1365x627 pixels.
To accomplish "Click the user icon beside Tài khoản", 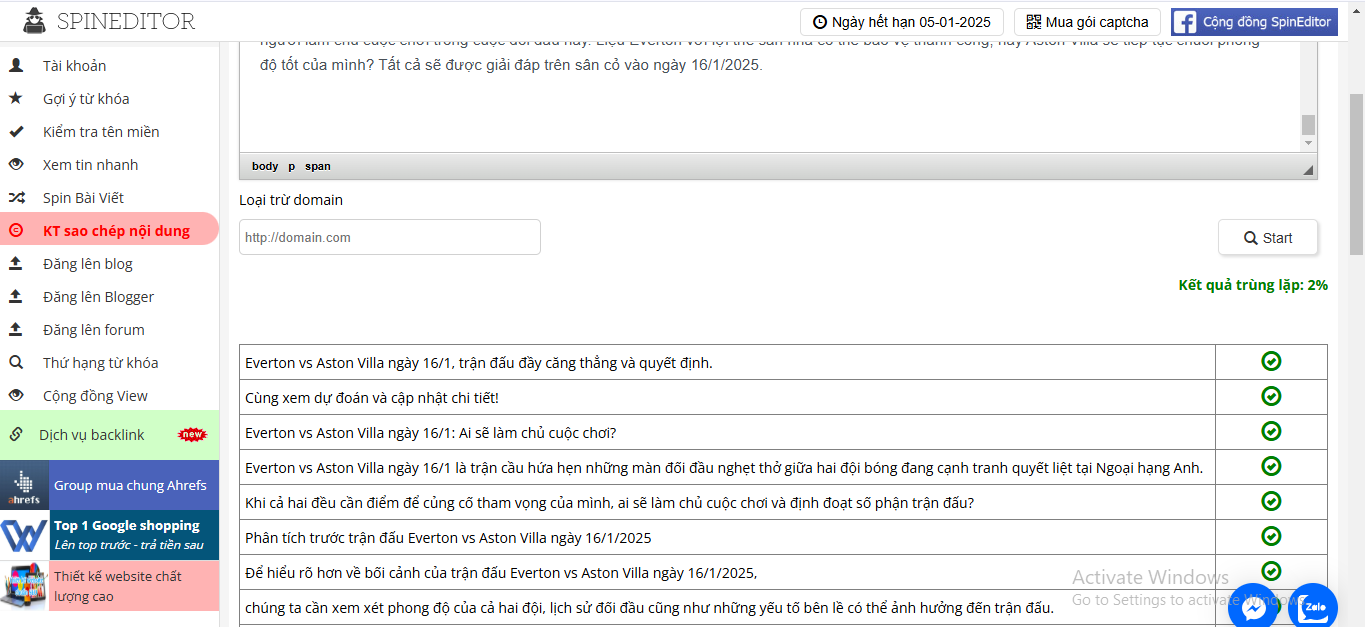I will [x=16, y=66].
